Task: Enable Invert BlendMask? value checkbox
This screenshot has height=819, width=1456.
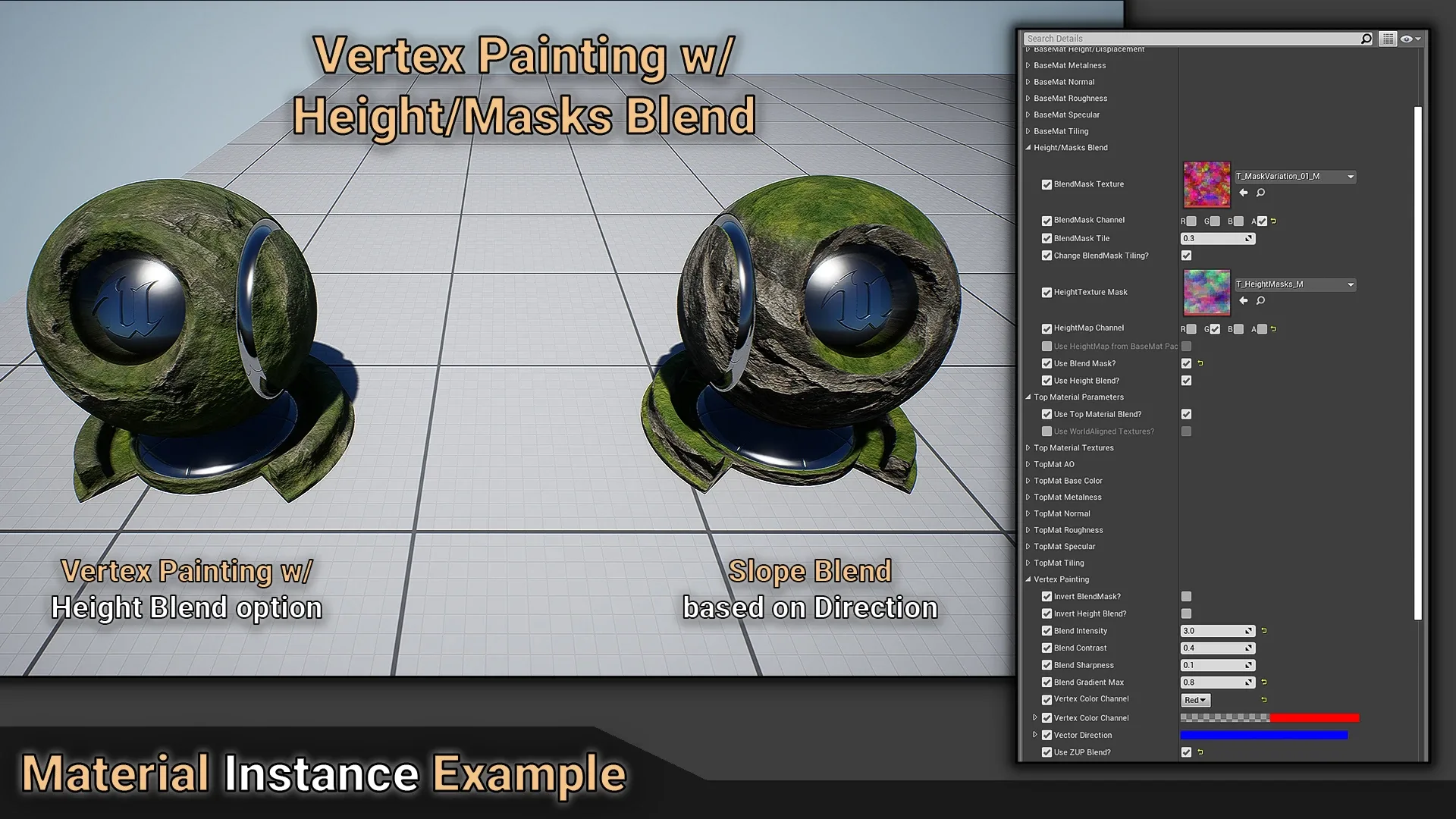Action: coord(1186,597)
